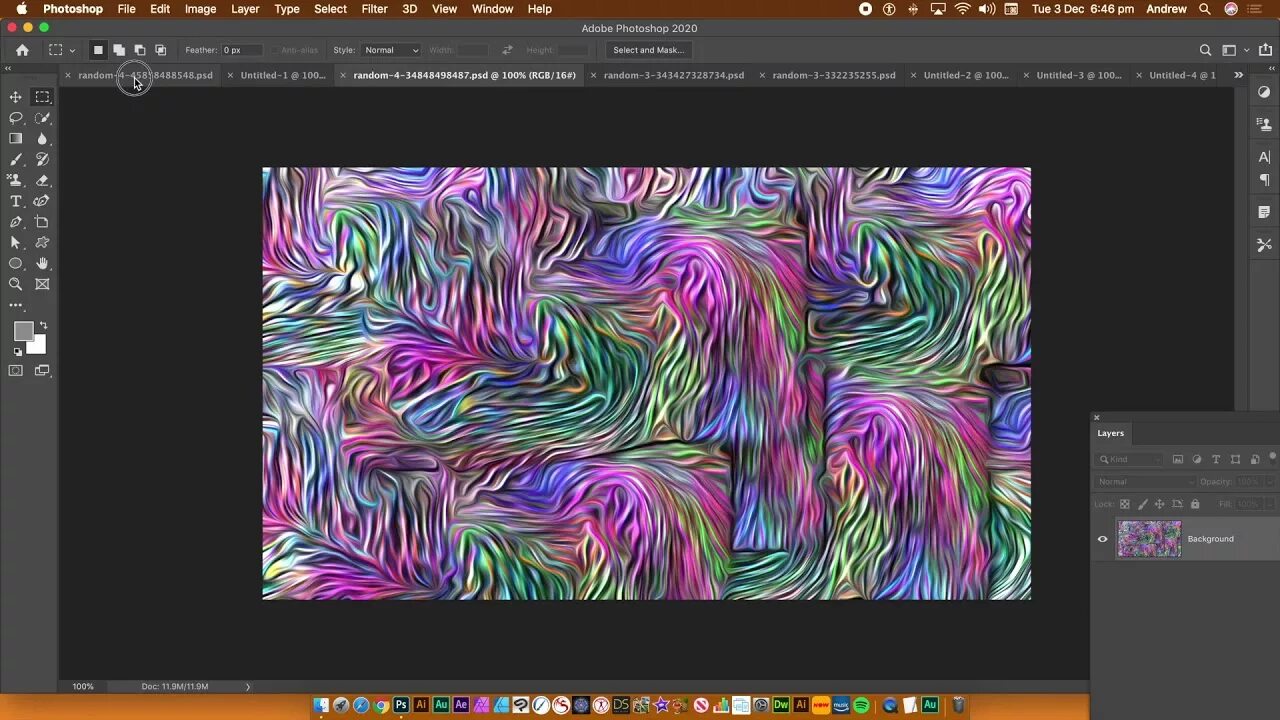Open Quick Mask mode
1280x720 pixels.
click(x=15, y=370)
